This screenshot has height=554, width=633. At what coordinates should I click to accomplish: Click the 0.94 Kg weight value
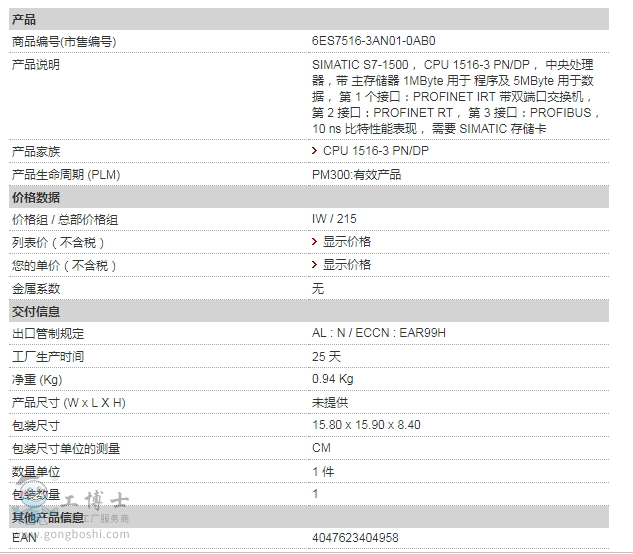tap(333, 379)
